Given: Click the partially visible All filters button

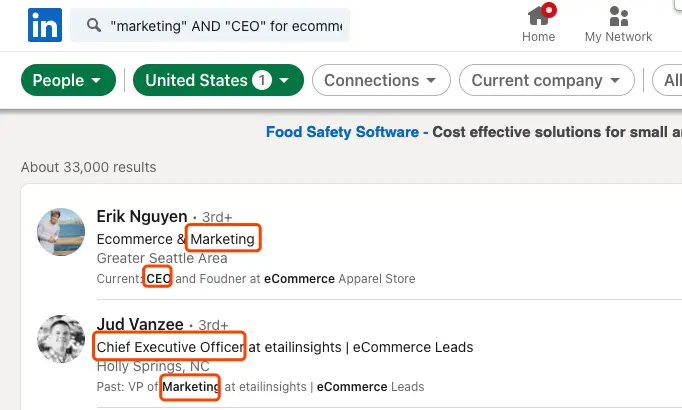Looking at the screenshot, I should pyautogui.click(x=668, y=80).
